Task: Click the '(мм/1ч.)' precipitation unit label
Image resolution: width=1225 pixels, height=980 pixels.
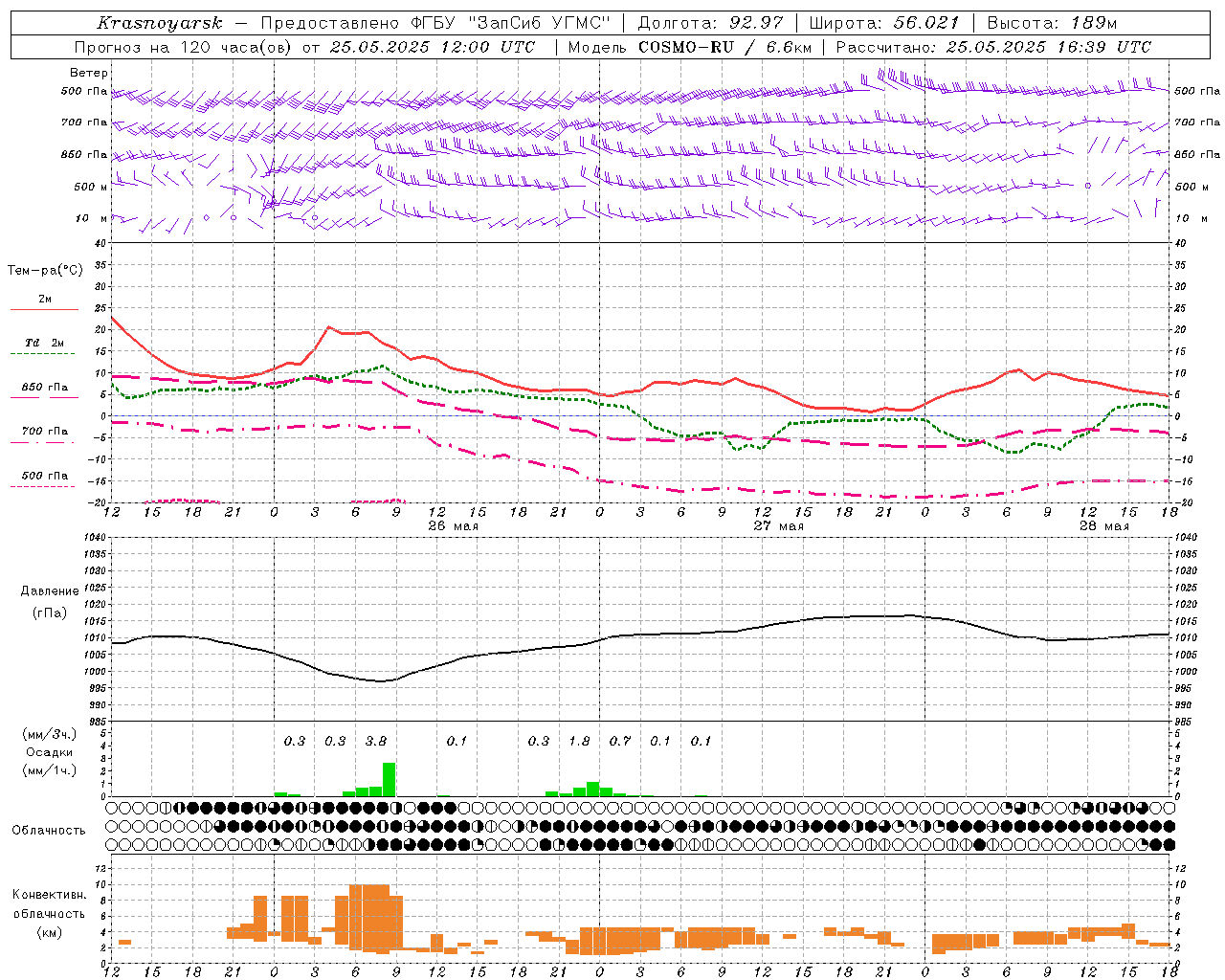Action: click(50, 770)
